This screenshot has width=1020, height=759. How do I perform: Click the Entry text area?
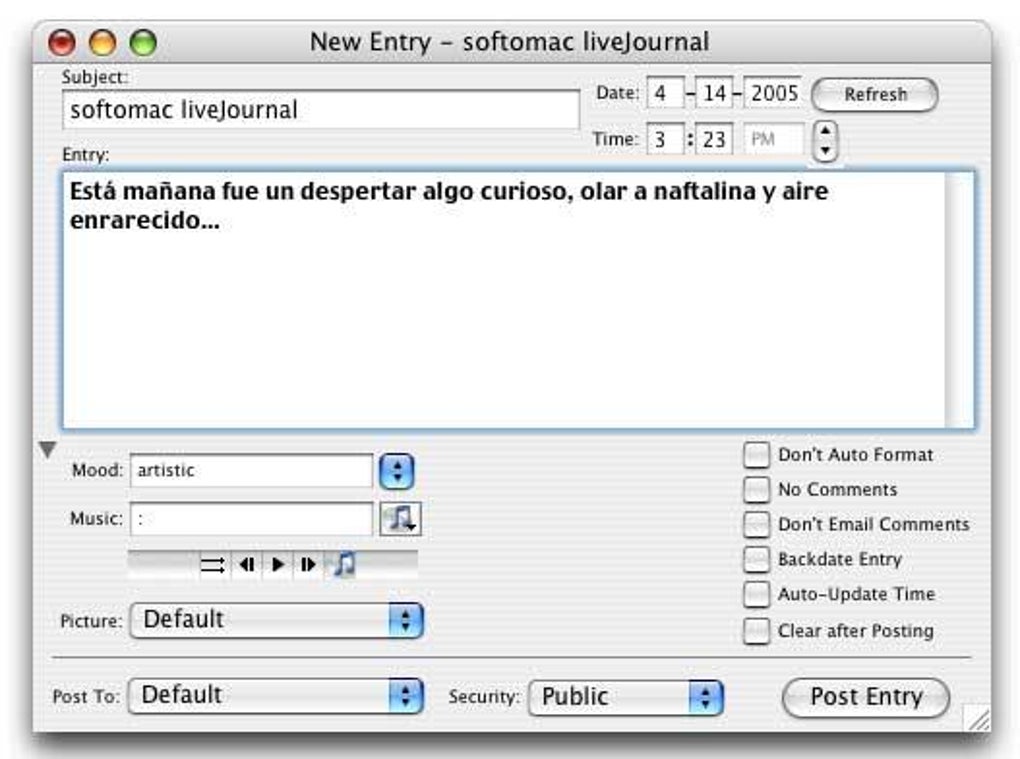coord(504,300)
